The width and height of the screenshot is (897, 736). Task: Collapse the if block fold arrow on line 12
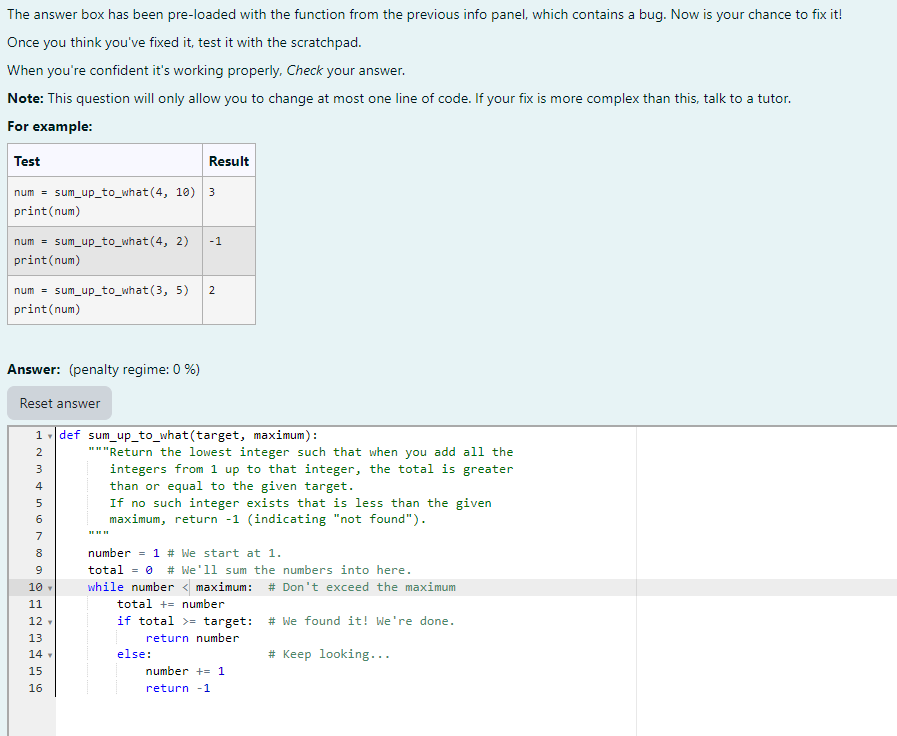point(50,622)
